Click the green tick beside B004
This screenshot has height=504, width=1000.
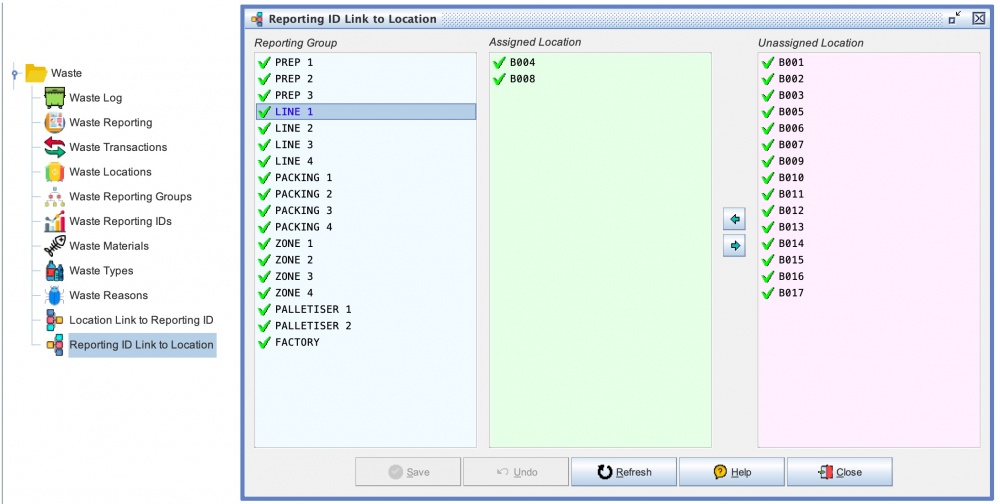click(499, 62)
